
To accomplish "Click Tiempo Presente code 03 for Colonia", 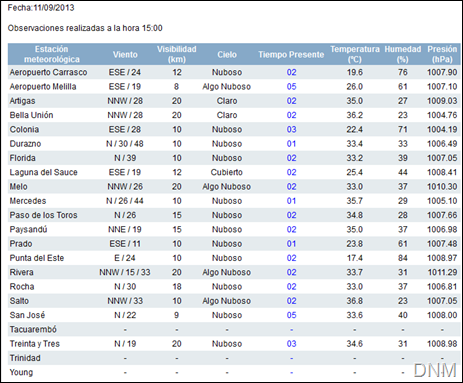I will pos(291,129).
